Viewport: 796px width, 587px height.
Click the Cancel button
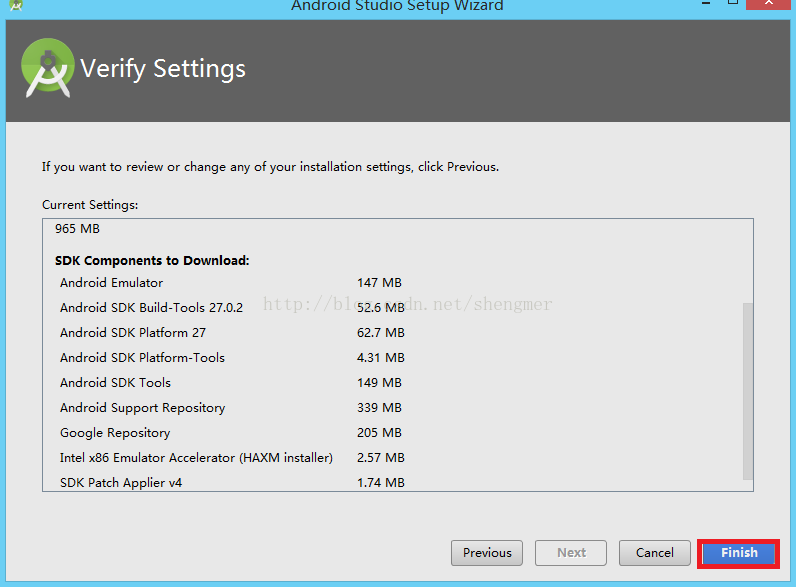[654, 553]
